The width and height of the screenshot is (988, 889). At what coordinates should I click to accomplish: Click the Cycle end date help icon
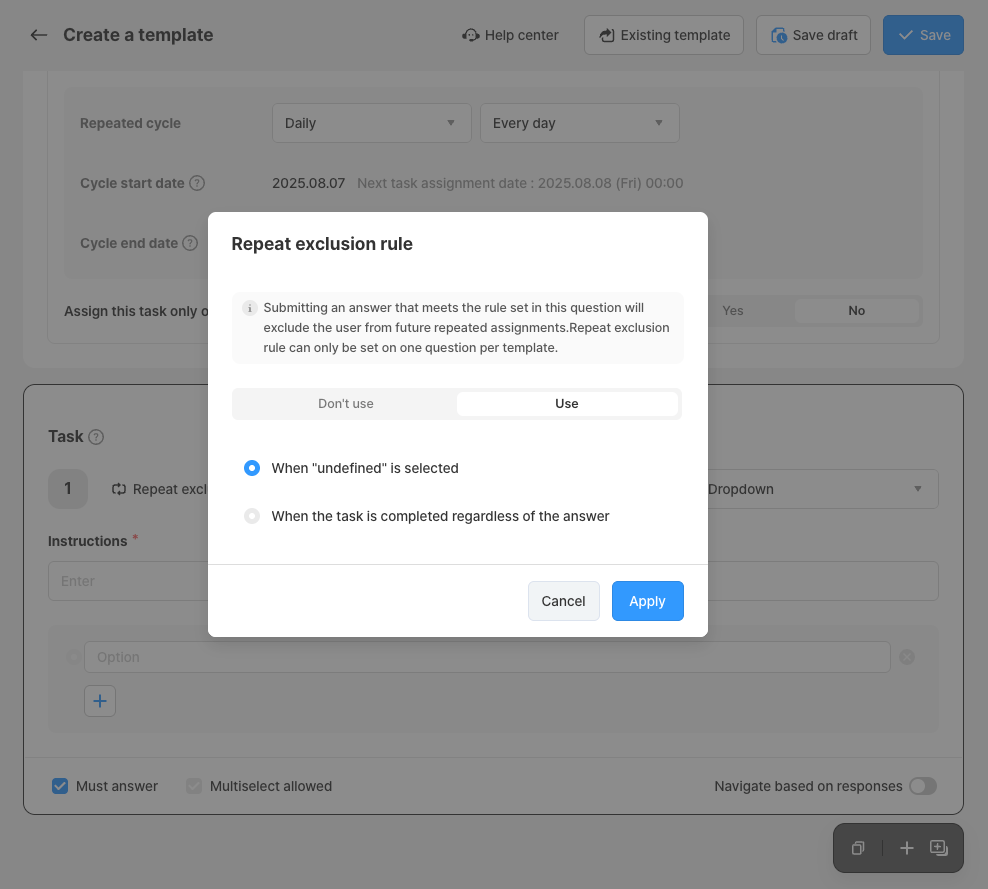click(x=190, y=243)
